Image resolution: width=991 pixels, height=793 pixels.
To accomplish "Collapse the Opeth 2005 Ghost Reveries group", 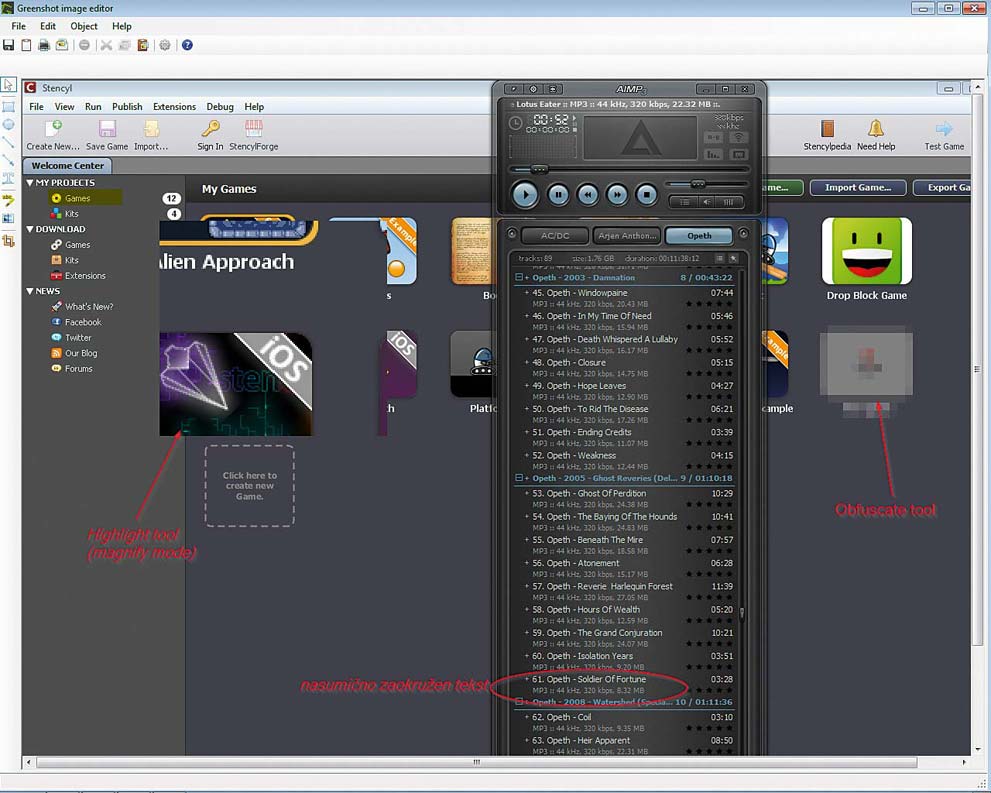I will click(519, 478).
